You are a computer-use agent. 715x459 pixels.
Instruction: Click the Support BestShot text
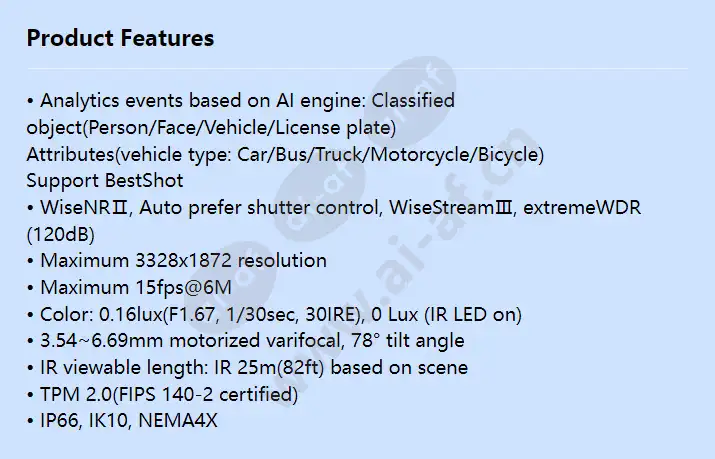[105, 181]
